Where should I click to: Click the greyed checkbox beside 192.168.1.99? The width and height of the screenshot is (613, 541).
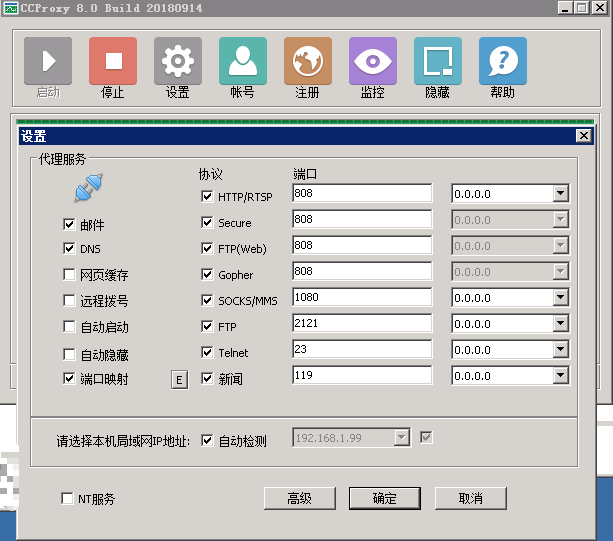coord(426,437)
